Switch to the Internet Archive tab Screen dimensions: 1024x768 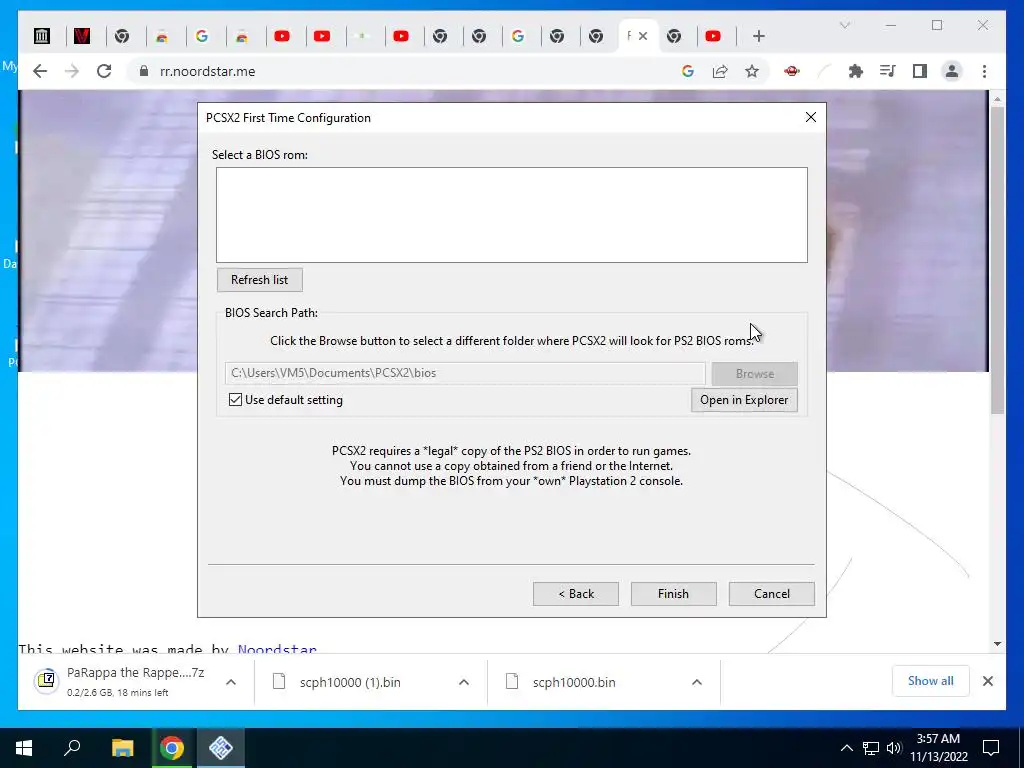point(42,36)
